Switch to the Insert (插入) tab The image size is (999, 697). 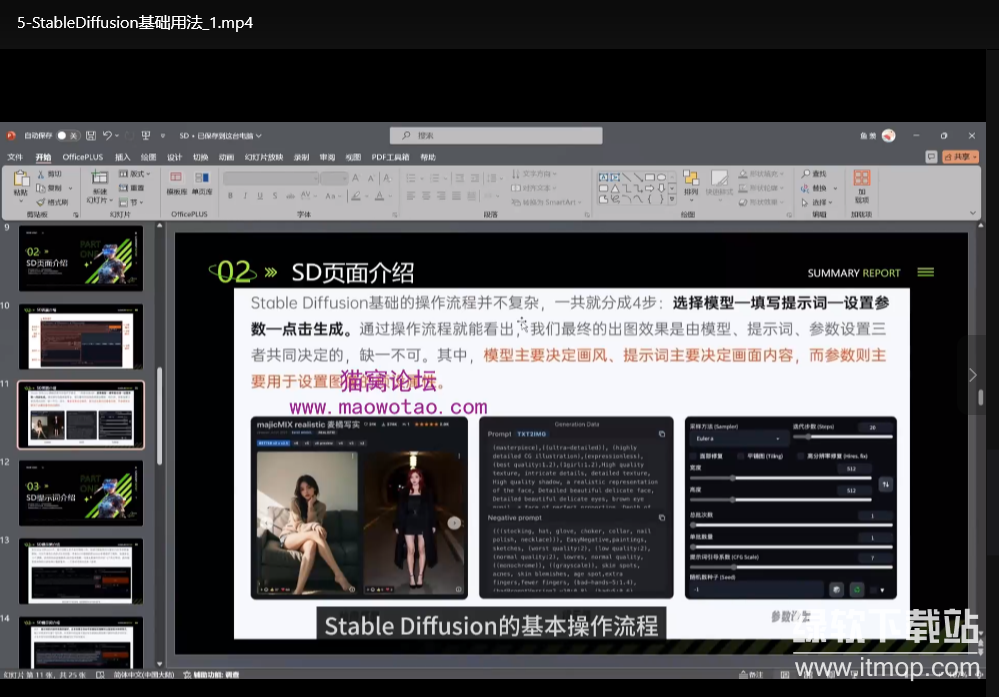click(x=122, y=157)
